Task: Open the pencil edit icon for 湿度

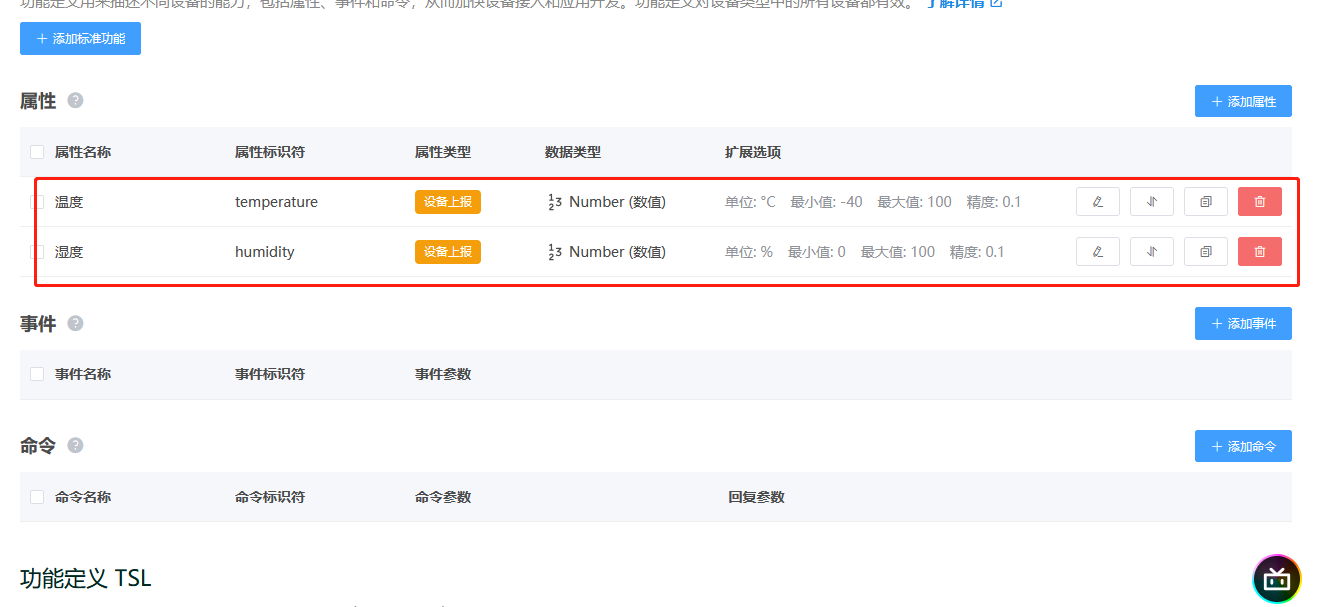Action: 1097,251
